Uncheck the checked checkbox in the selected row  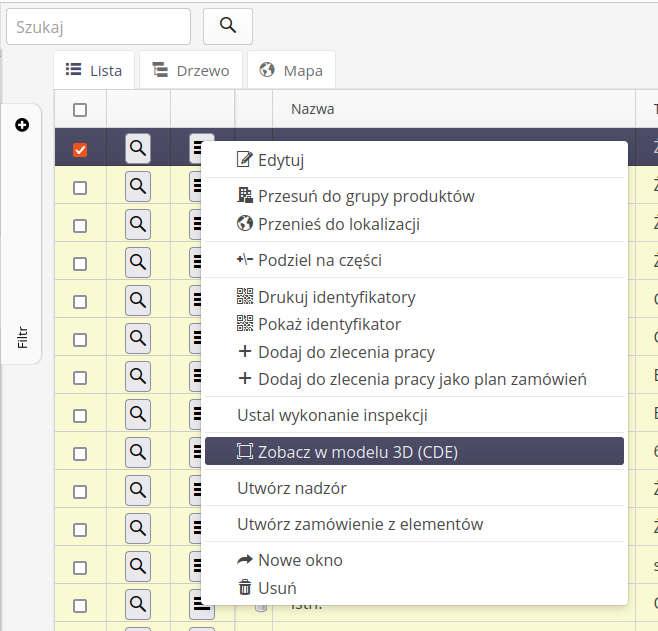tap(80, 150)
